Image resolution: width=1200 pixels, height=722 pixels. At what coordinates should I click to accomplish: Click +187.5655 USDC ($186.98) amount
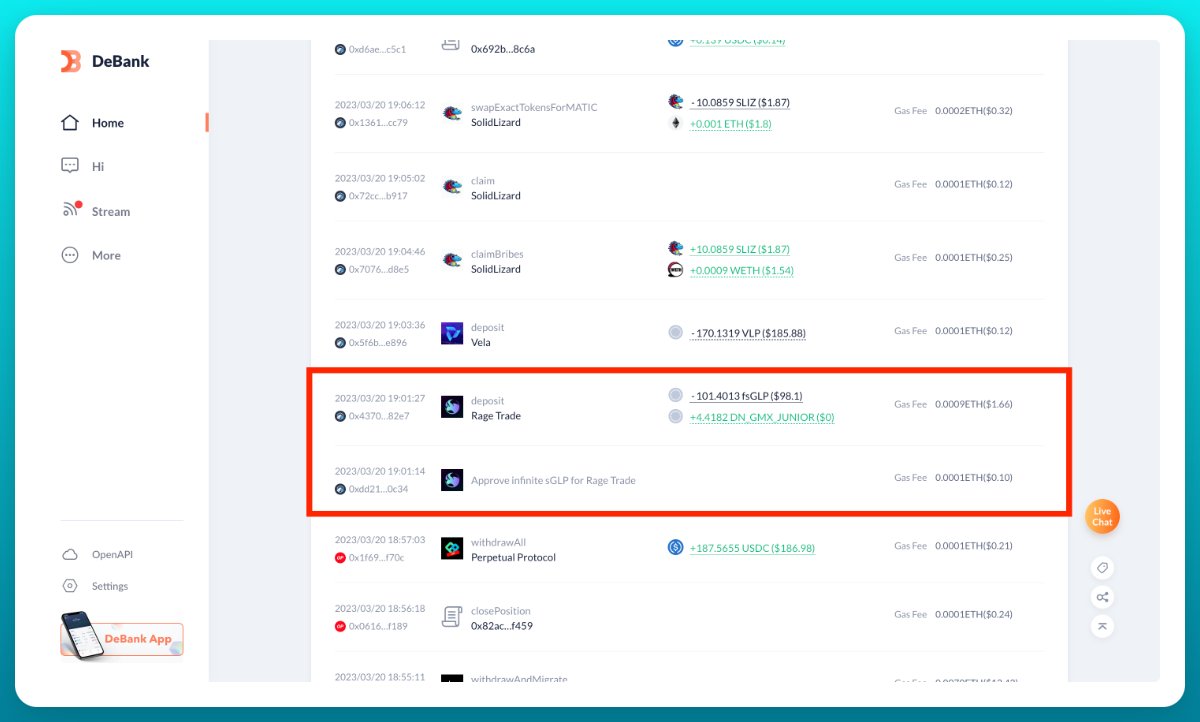tap(752, 548)
